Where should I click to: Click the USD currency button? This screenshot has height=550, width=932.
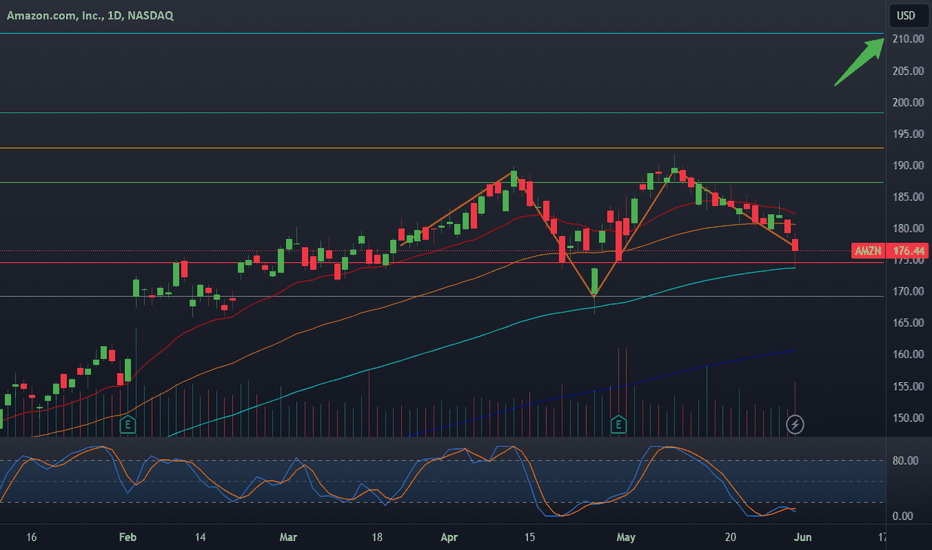coord(906,15)
